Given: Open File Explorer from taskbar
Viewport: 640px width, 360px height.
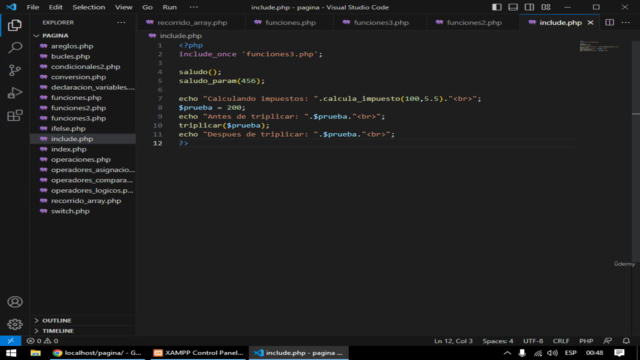Looking at the screenshot, I should click(36, 353).
